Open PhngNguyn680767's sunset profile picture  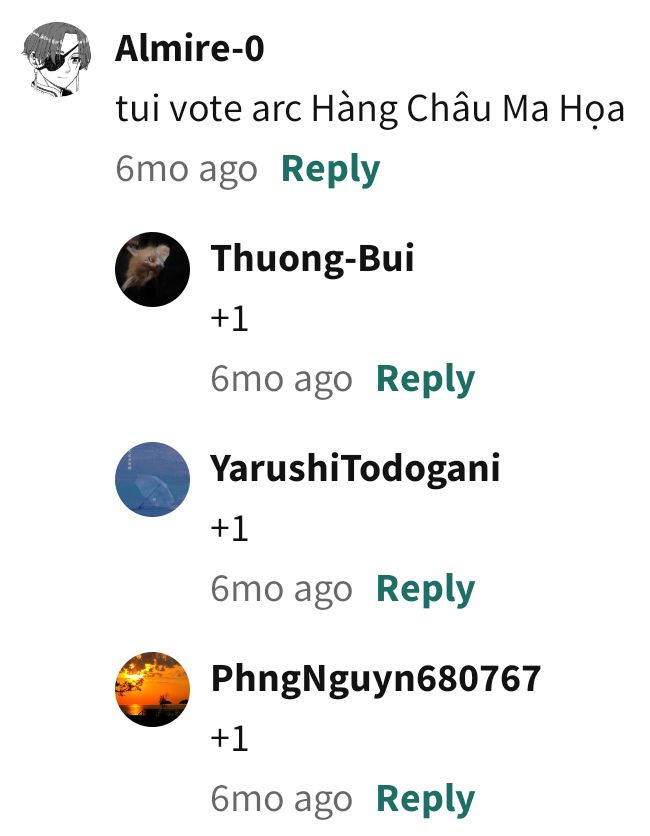153,689
